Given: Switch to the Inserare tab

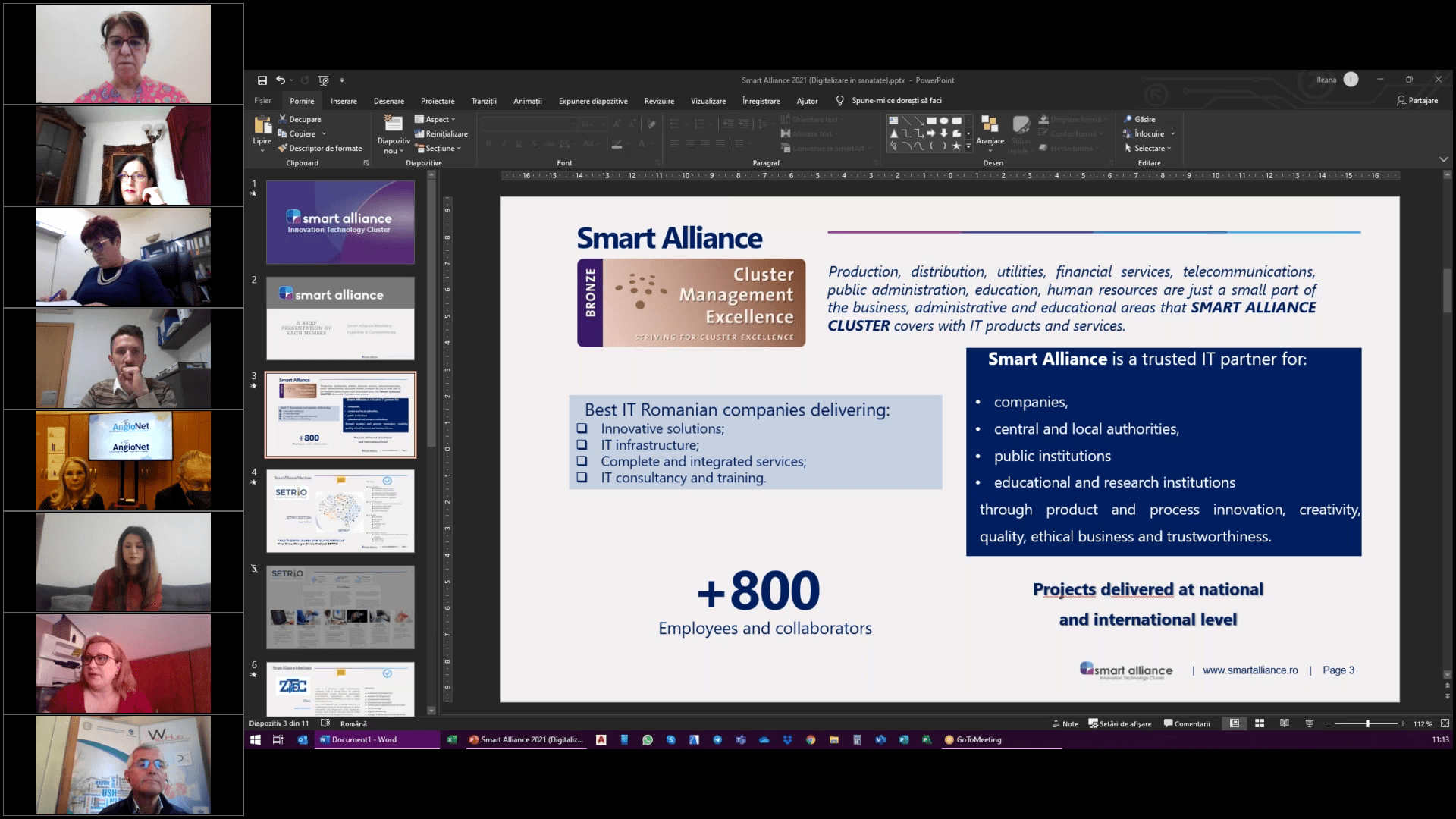Looking at the screenshot, I should 344,101.
